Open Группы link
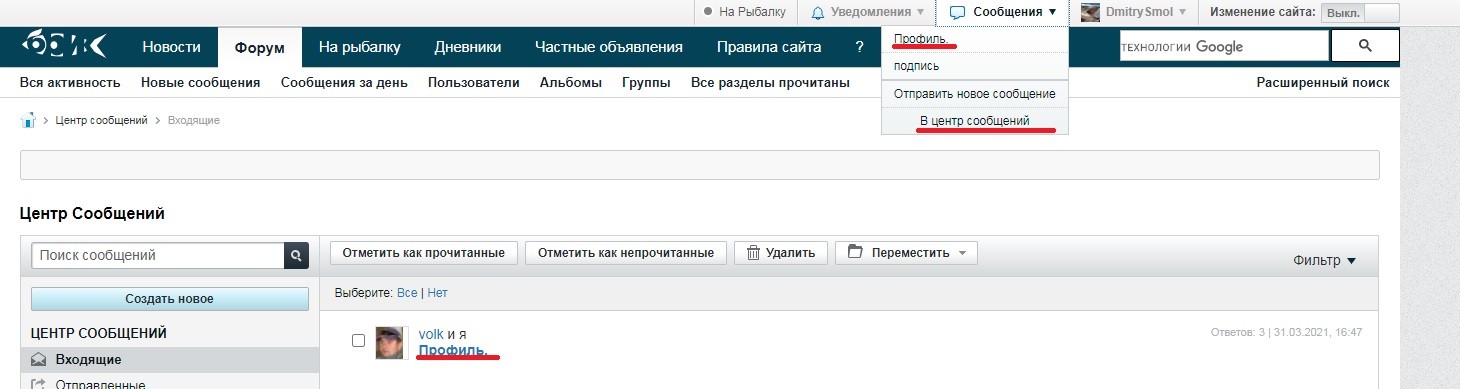Screen dimensions: 1460x389 tap(646, 83)
